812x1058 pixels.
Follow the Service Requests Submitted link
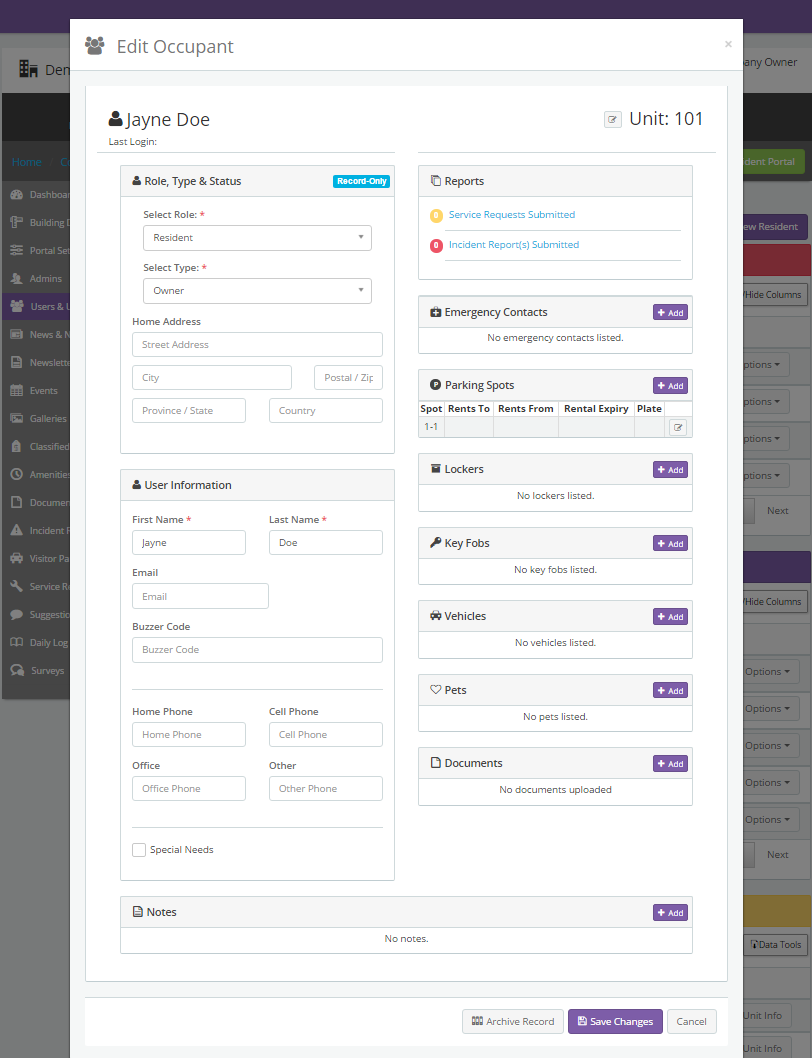(x=512, y=214)
